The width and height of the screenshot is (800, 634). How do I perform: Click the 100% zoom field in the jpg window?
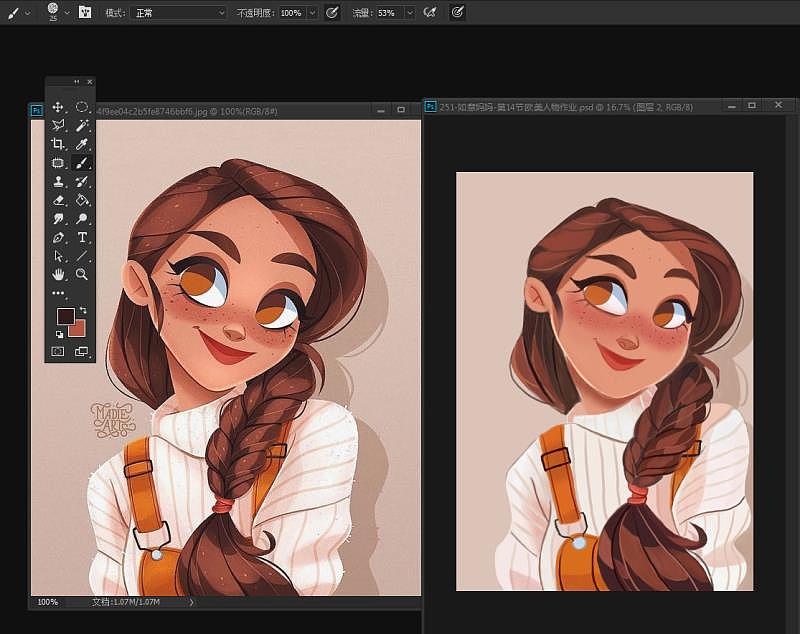(47, 602)
